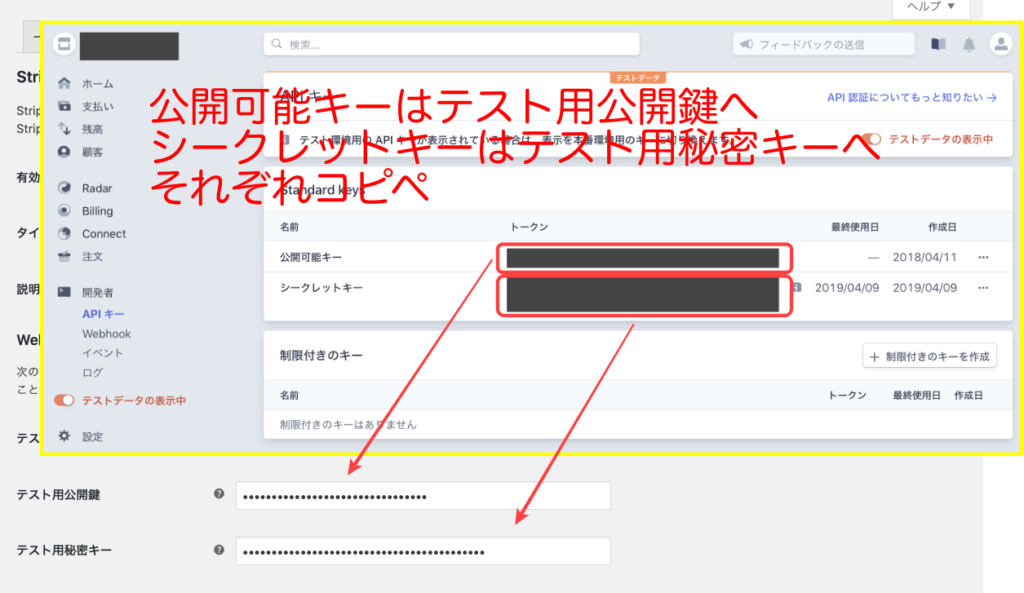Image resolution: width=1024 pixels, height=593 pixels.
Task: Click the テストデータ orange badge
Action: pos(637,78)
